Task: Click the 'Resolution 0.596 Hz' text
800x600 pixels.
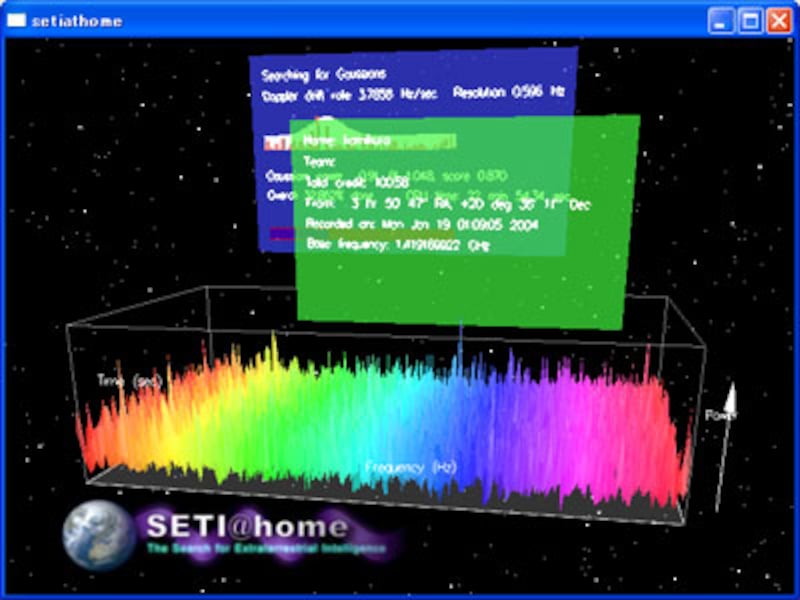Action: (x=508, y=92)
